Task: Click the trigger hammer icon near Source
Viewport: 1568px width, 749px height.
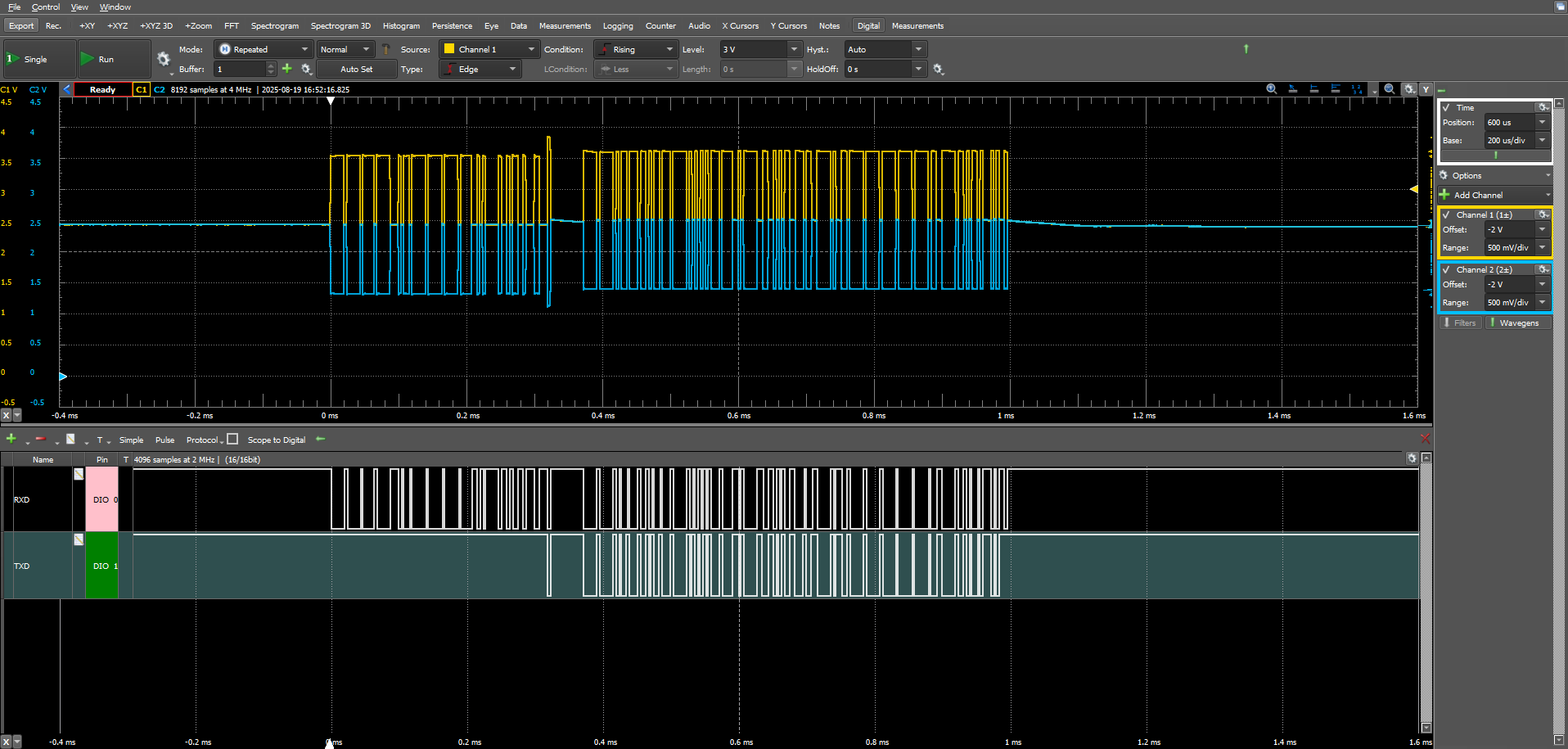Action: (x=386, y=49)
